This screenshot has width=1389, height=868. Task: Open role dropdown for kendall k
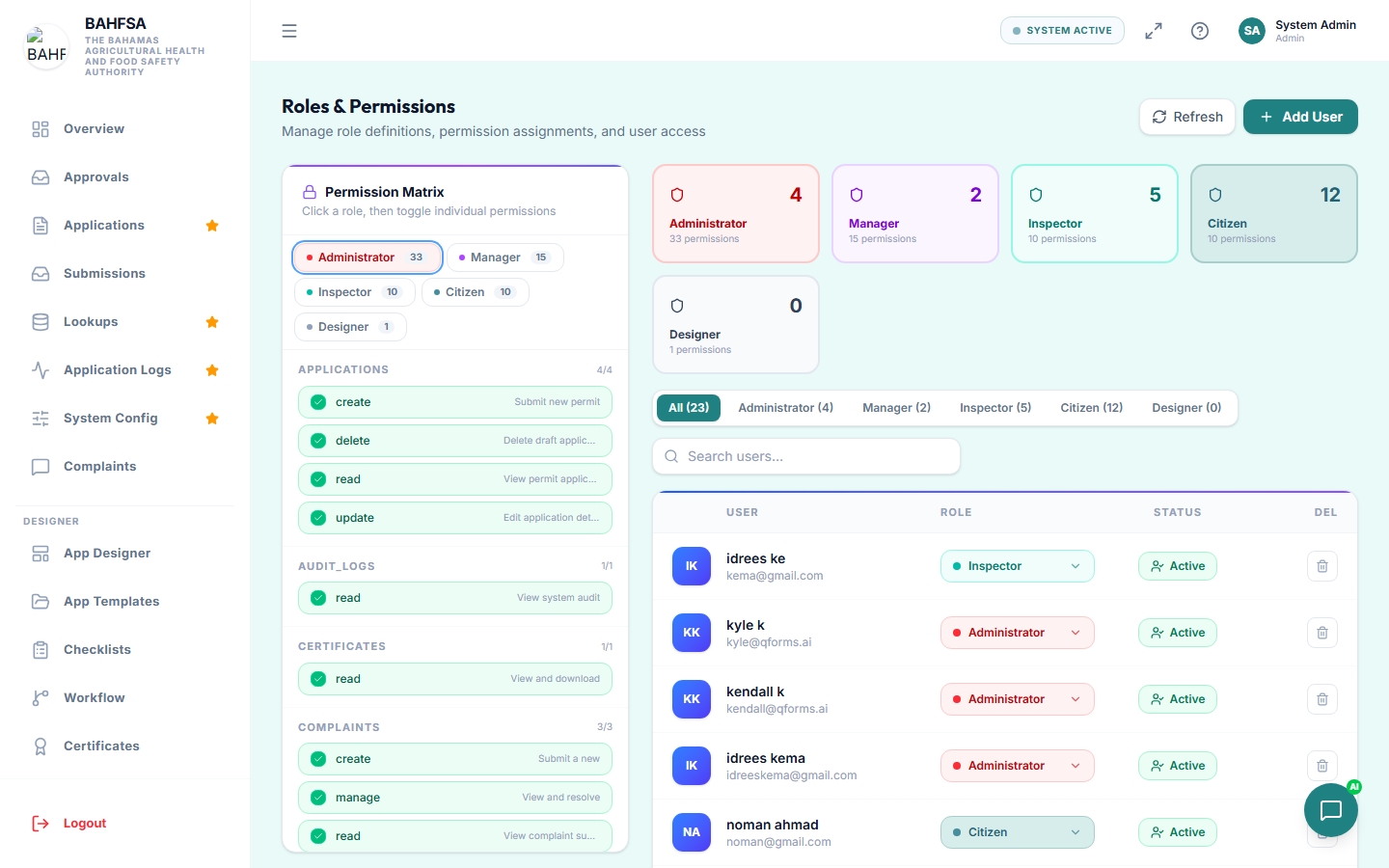click(x=1018, y=699)
